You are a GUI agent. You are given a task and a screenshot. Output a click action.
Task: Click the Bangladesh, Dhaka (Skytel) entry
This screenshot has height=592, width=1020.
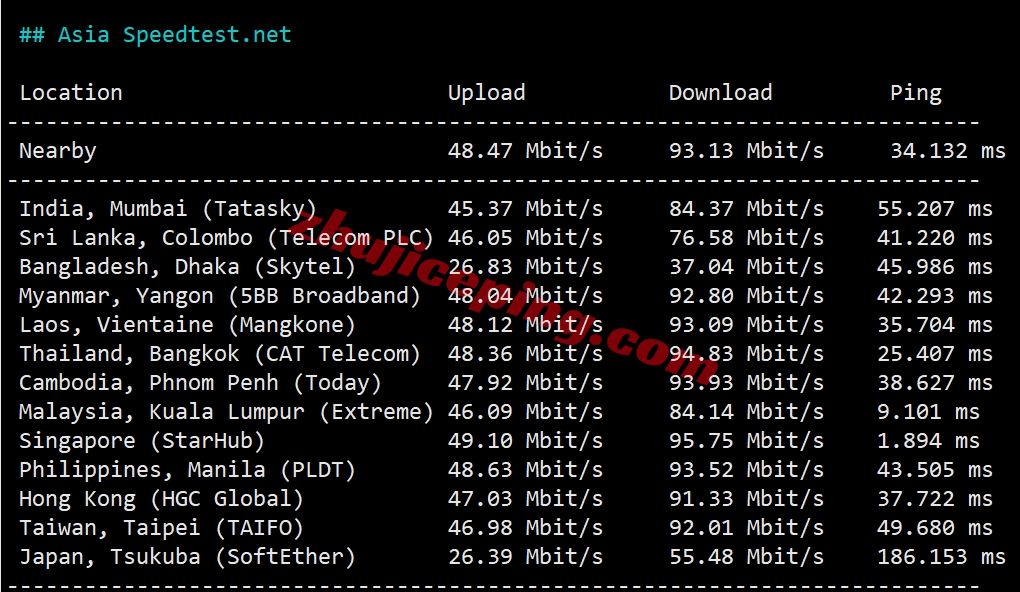pos(187,267)
